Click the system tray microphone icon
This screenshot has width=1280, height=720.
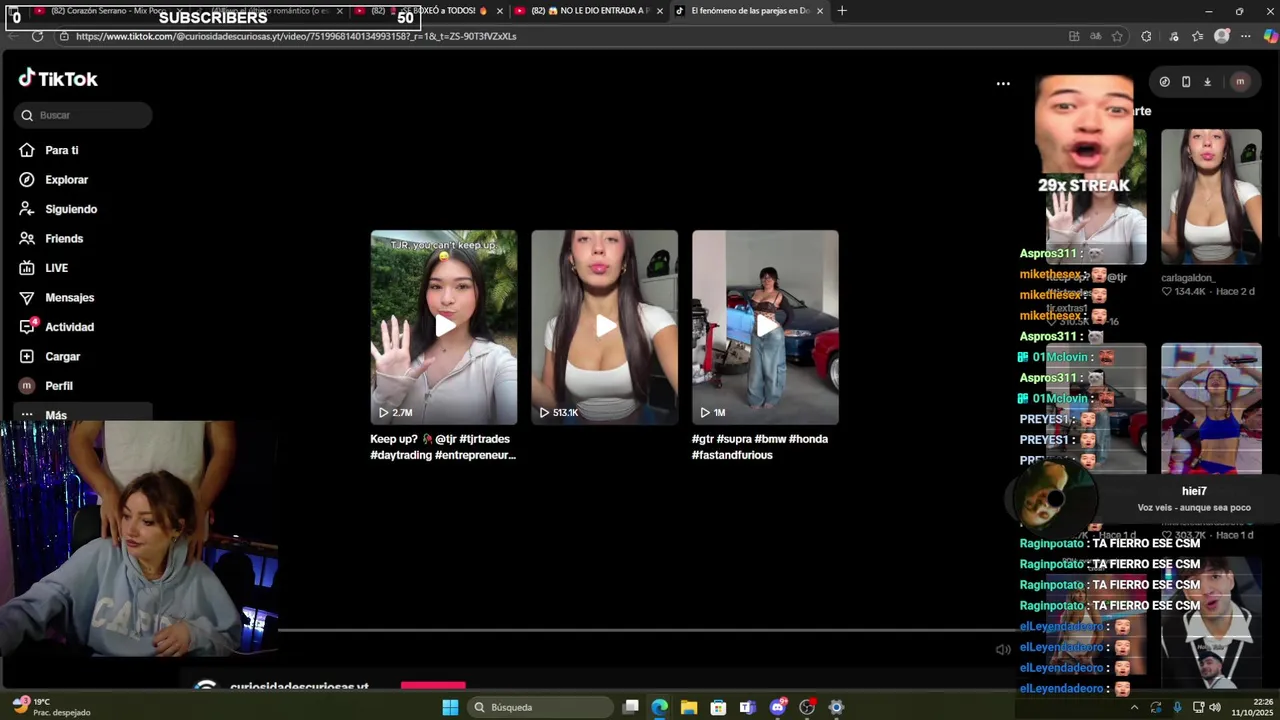tap(1177, 707)
